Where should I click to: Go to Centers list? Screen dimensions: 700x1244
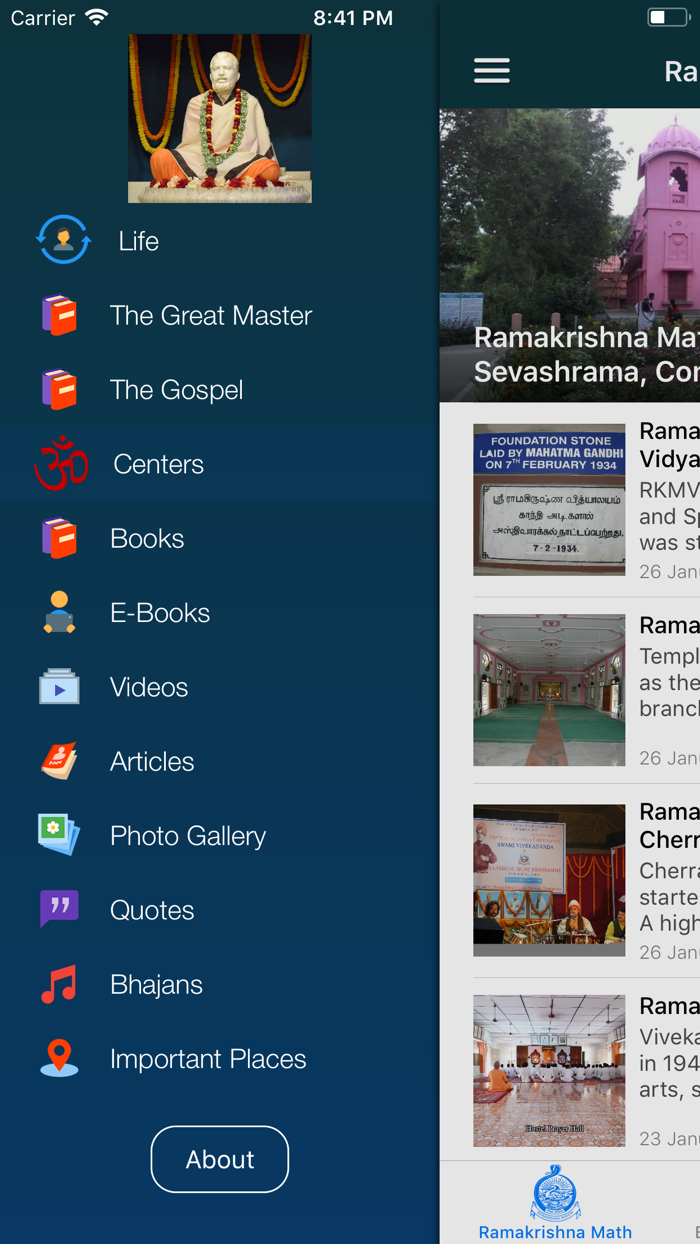(158, 464)
